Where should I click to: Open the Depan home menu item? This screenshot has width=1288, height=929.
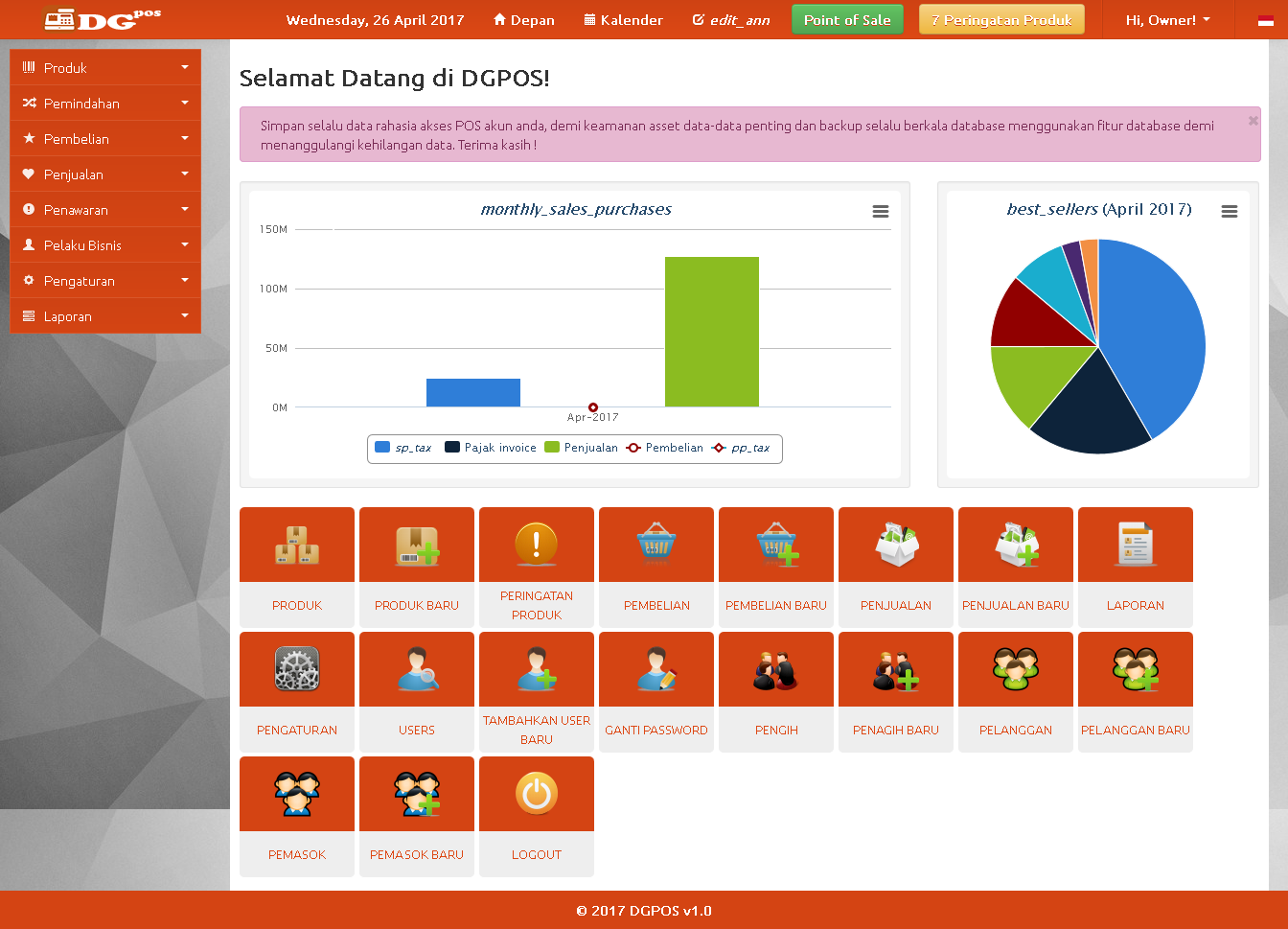coord(524,20)
